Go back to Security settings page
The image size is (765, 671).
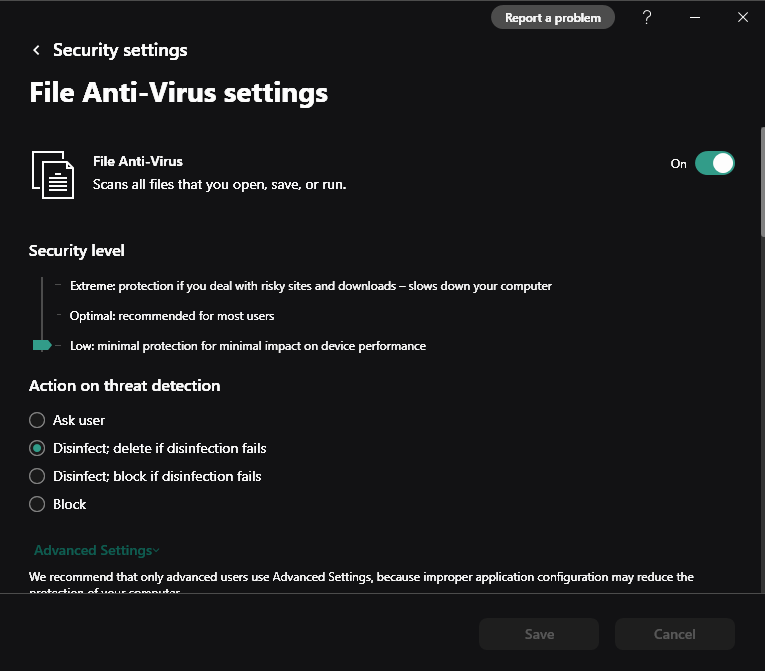(119, 50)
